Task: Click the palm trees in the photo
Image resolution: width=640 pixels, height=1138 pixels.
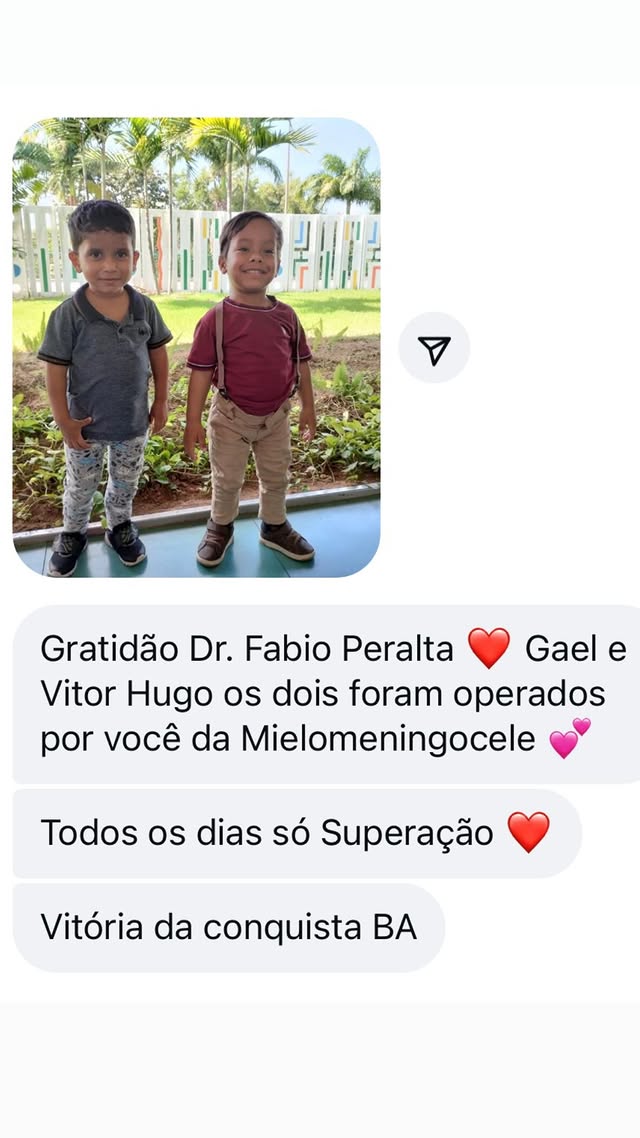Action: 196,161
